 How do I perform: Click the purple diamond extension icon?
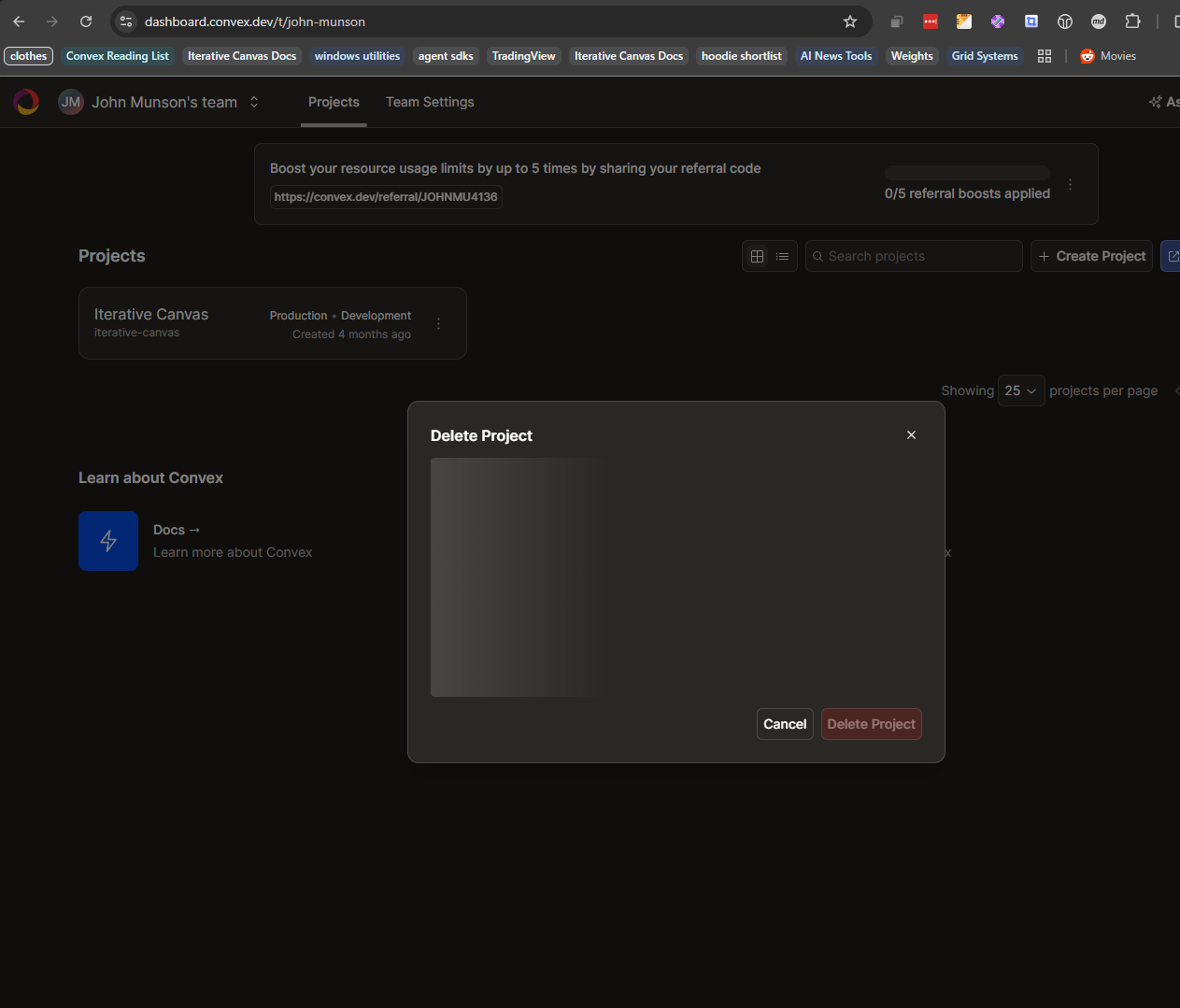tap(998, 21)
